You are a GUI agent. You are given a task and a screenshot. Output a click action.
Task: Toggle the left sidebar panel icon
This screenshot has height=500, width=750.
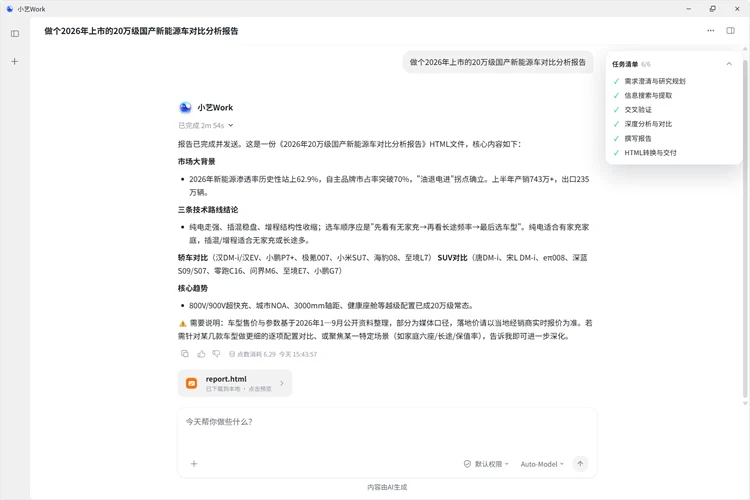[x=15, y=33]
